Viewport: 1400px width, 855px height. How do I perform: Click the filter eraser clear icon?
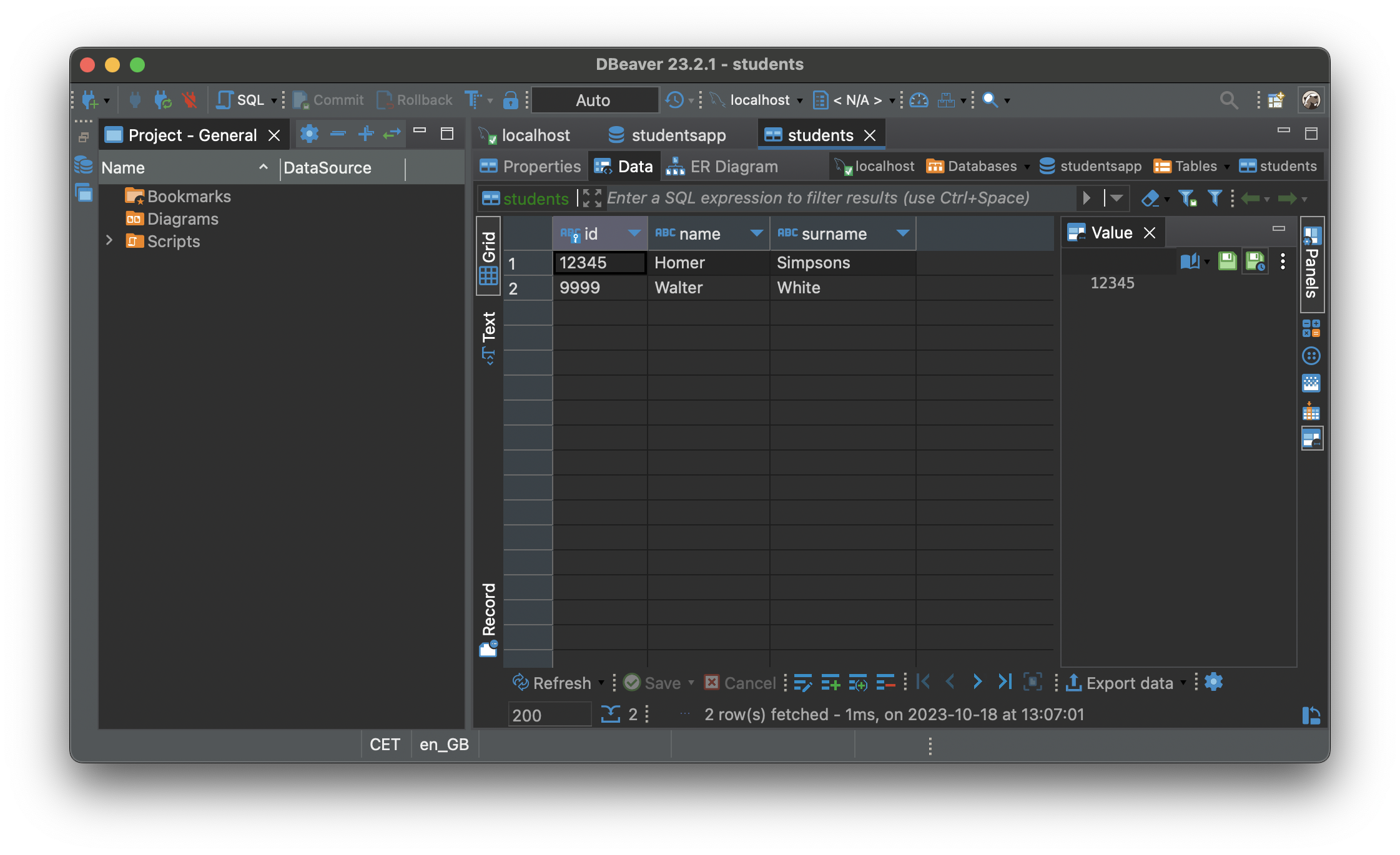point(1150,198)
